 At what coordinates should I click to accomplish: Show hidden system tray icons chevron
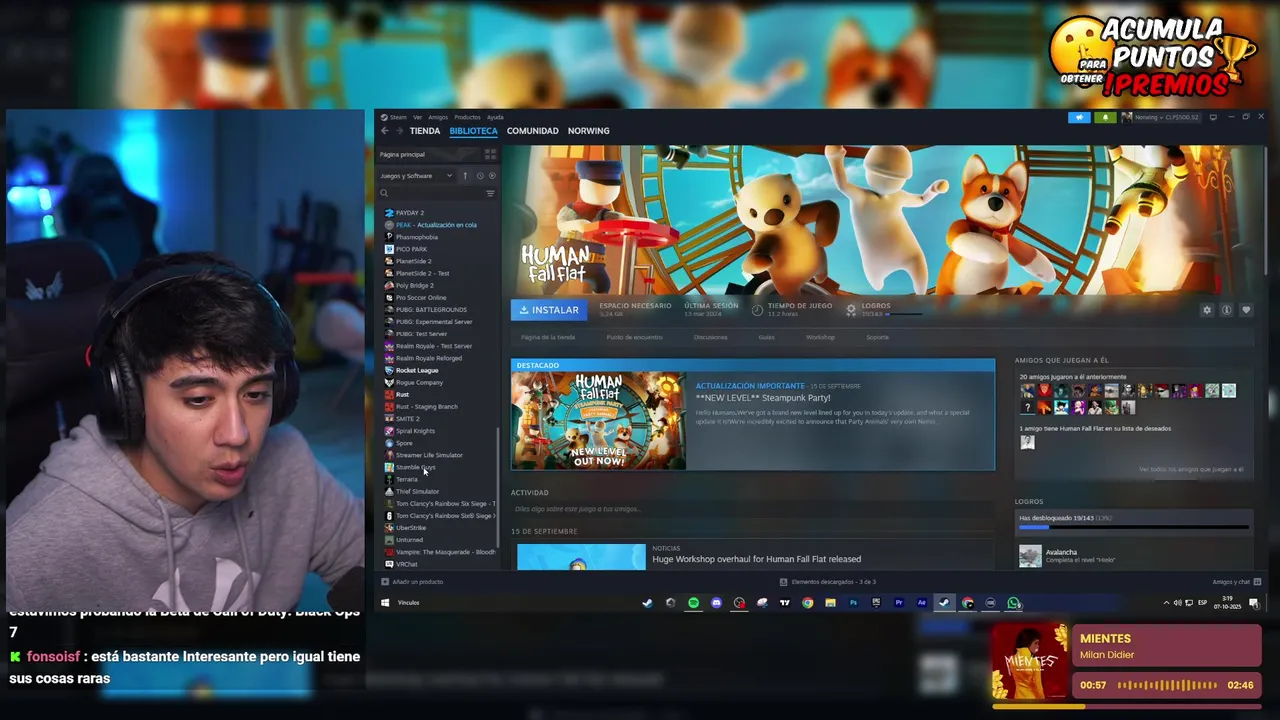(x=1166, y=603)
